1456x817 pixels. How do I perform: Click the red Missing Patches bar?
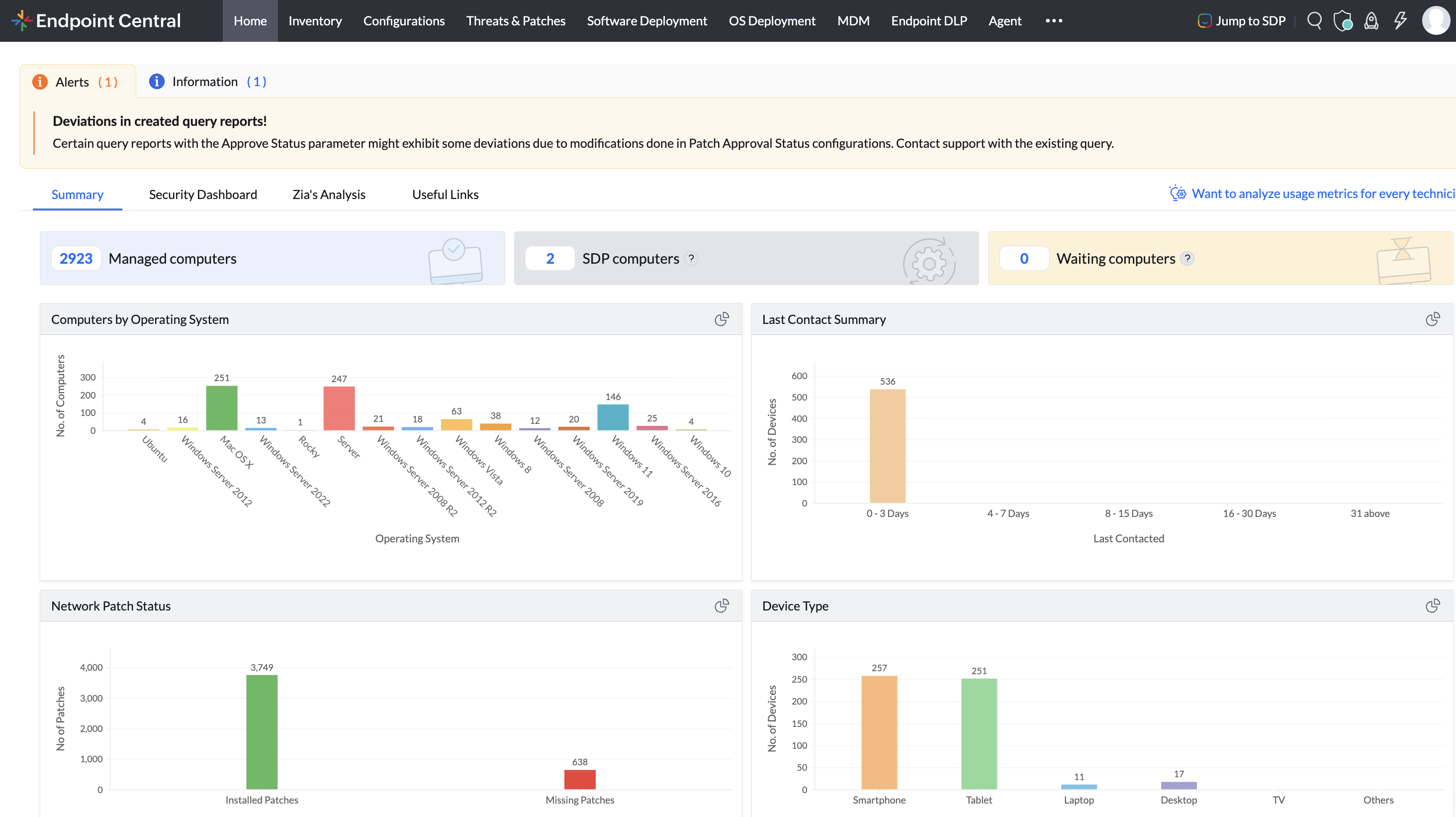580,779
